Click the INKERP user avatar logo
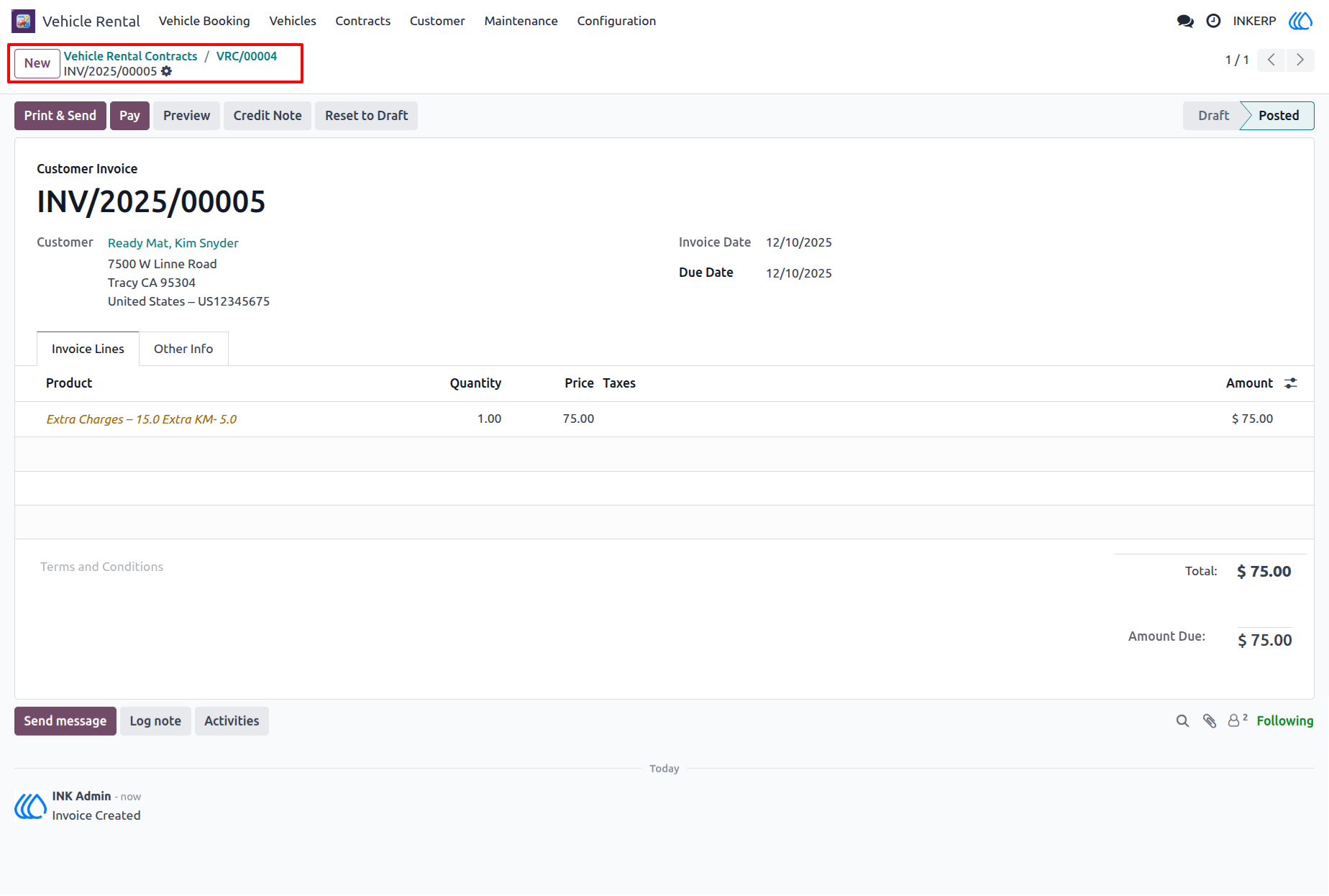1329x896 pixels. click(x=1300, y=21)
